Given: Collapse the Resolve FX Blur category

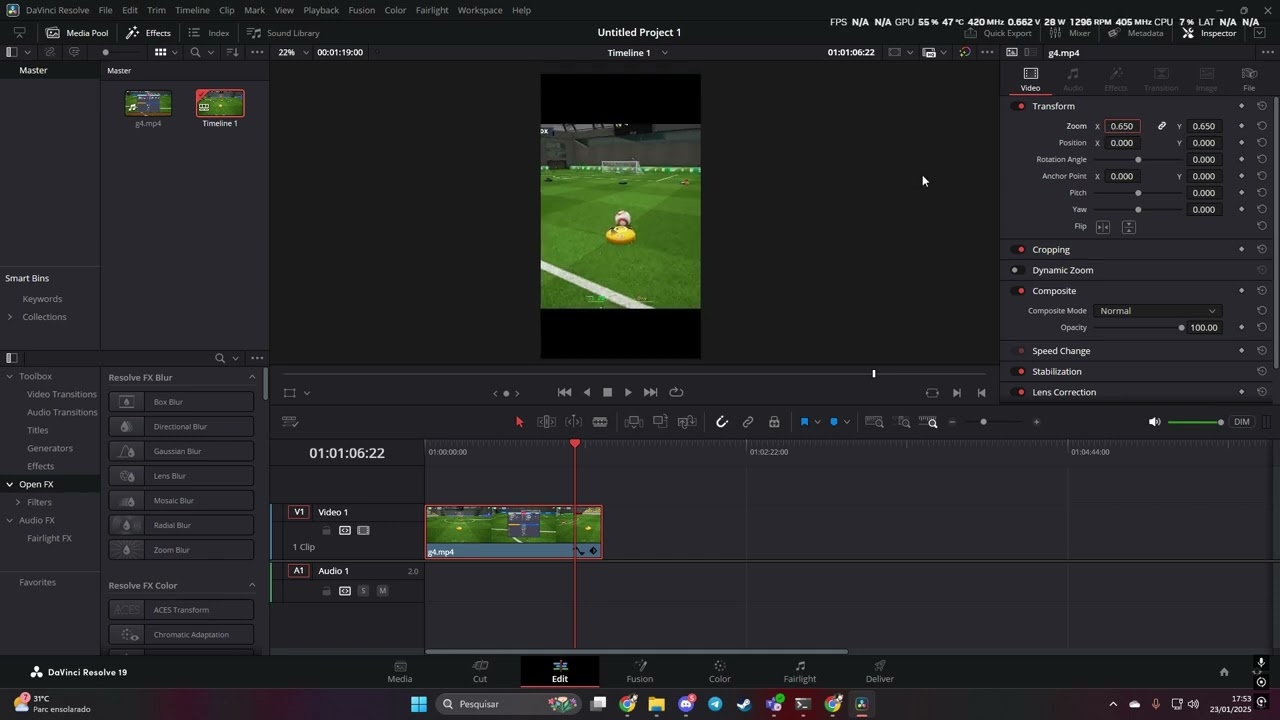Looking at the screenshot, I should (x=251, y=377).
